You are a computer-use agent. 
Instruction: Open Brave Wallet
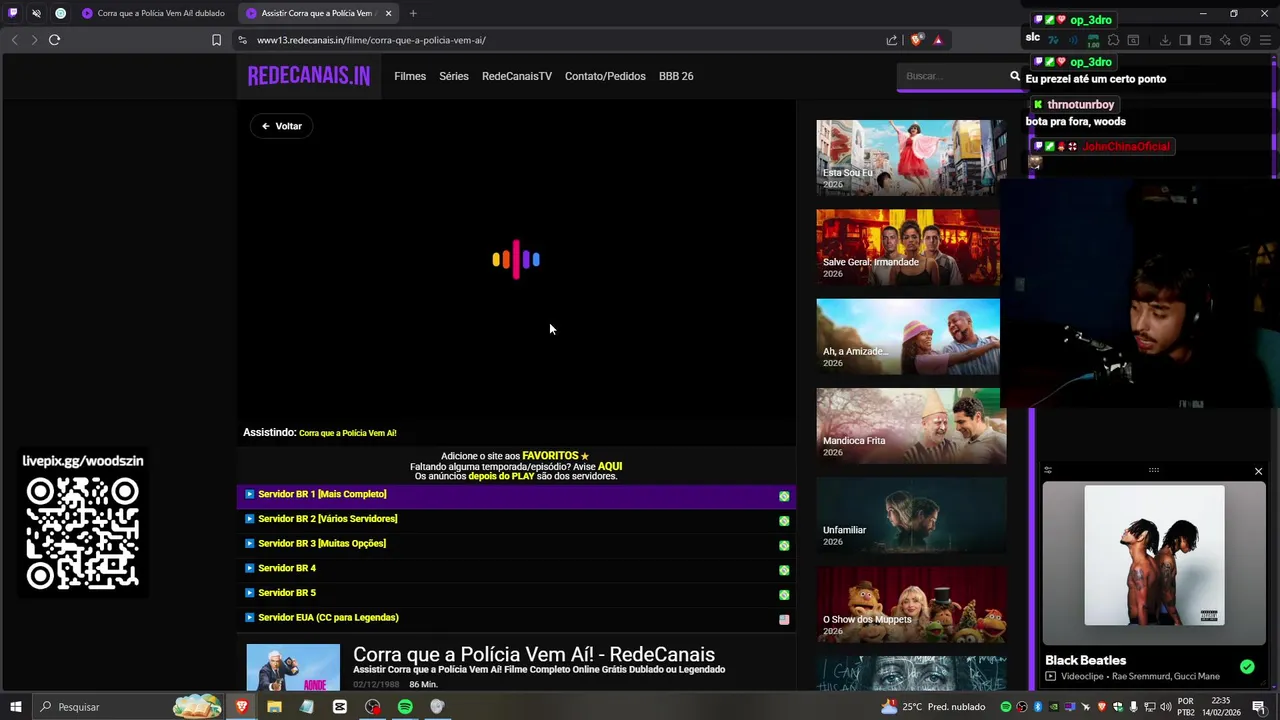click(x=1205, y=40)
